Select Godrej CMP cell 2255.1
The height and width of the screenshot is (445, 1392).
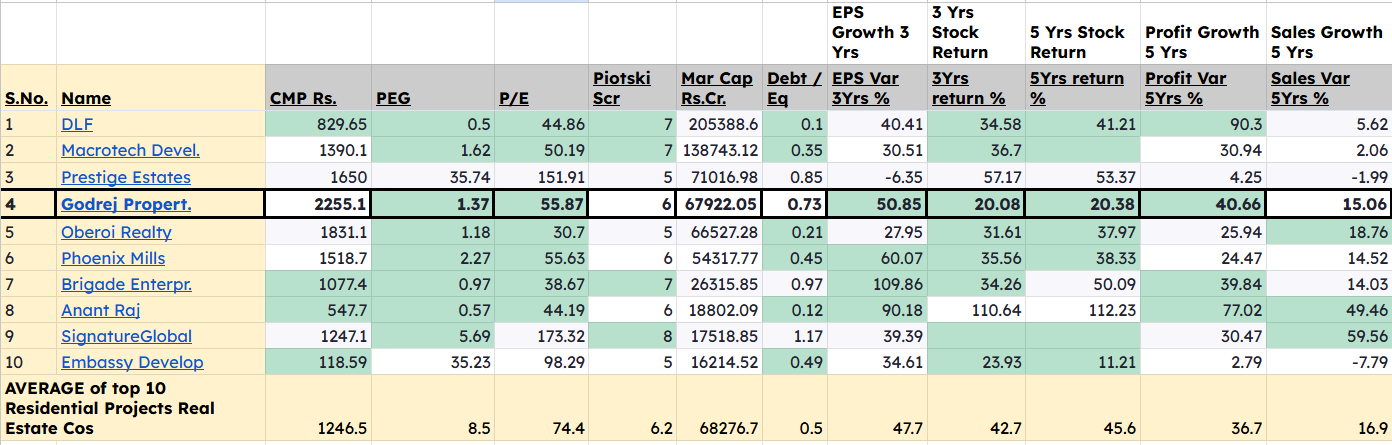click(318, 204)
